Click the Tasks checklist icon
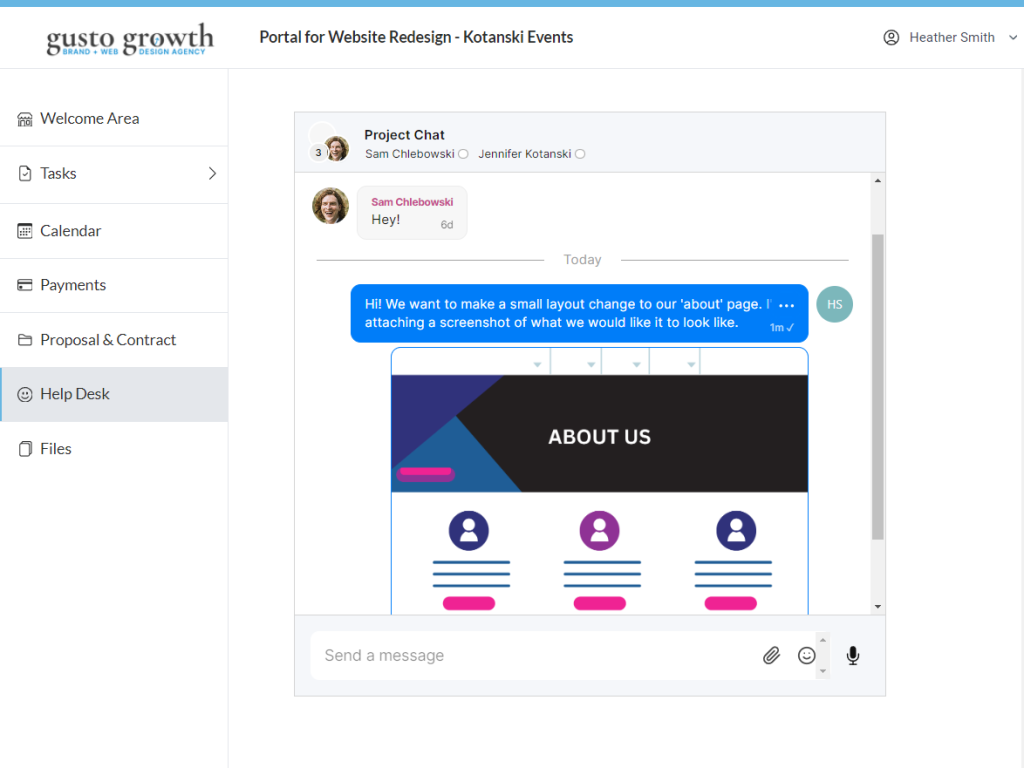This screenshot has width=1024, height=768. coord(25,174)
